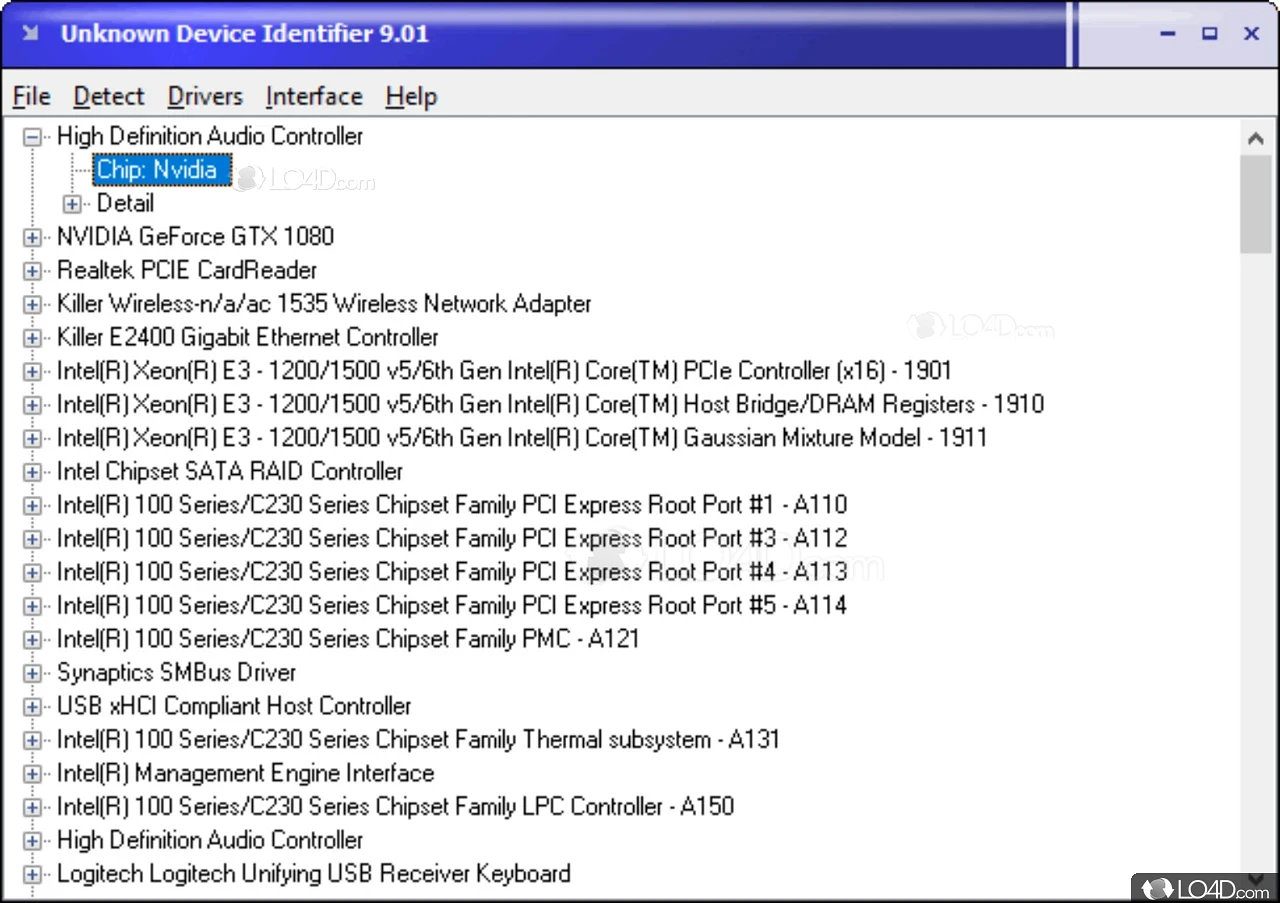Expand PCI Express Root Port #5 node
Viewport: 1280px width, 903px height.
click(x=33, y=606)
